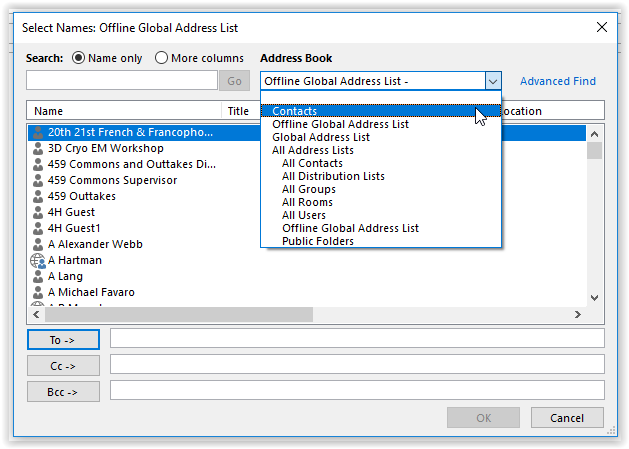The image size is (629, 449).
Task: Select All Contacts in dropdown
Action: [x=381, y=163]
